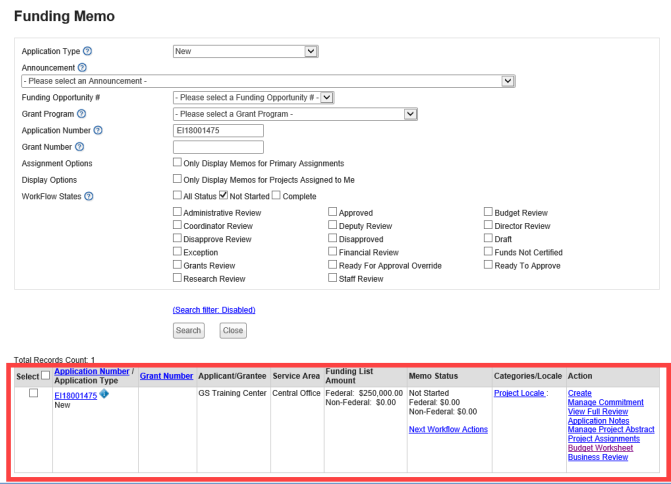Screen dimensions: 671x484
Task: Click the blue diamond icon beside EI18001475
Action: click(x=104, y=394)
